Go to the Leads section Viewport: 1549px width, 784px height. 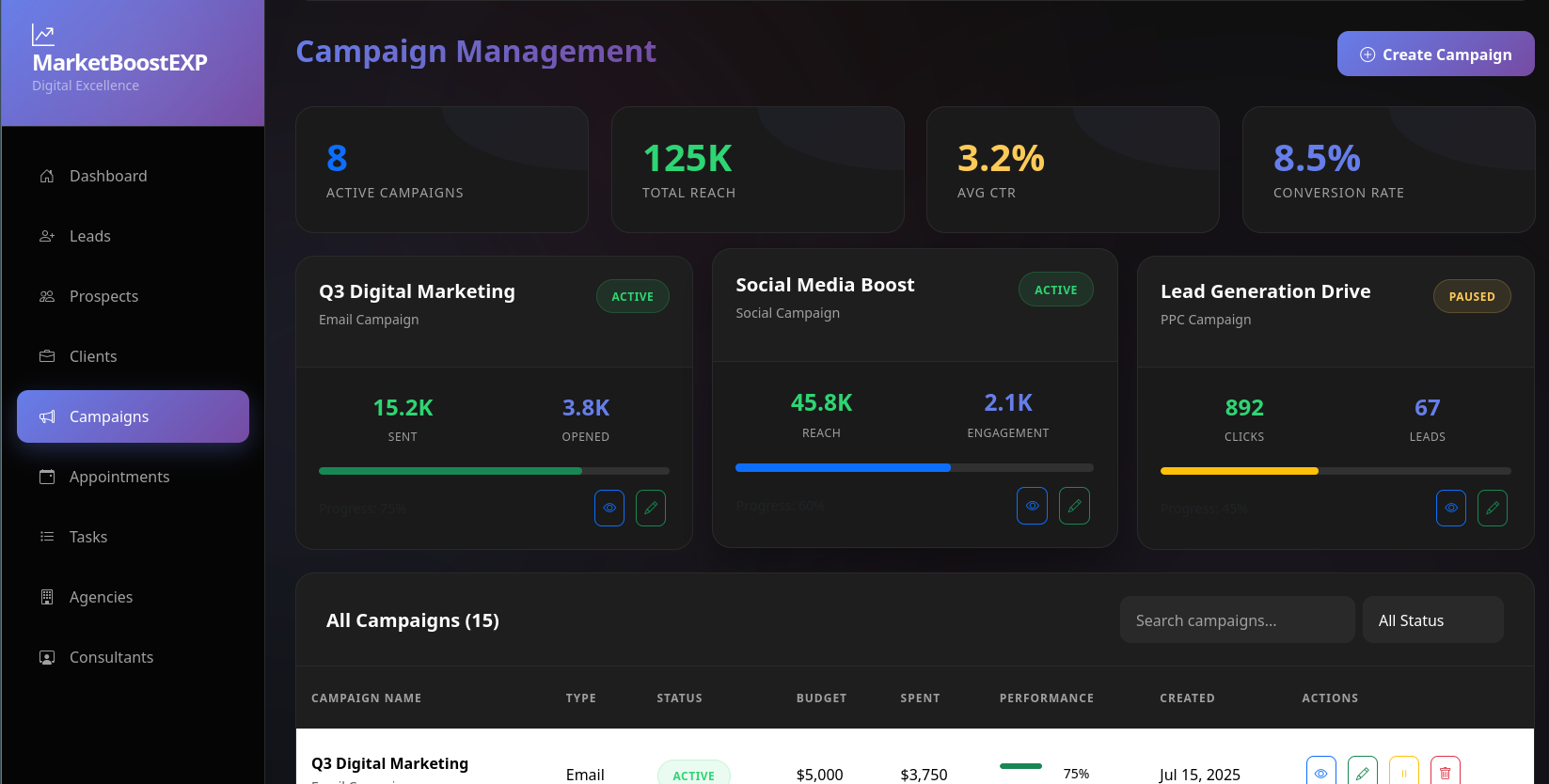pos(90,236)
